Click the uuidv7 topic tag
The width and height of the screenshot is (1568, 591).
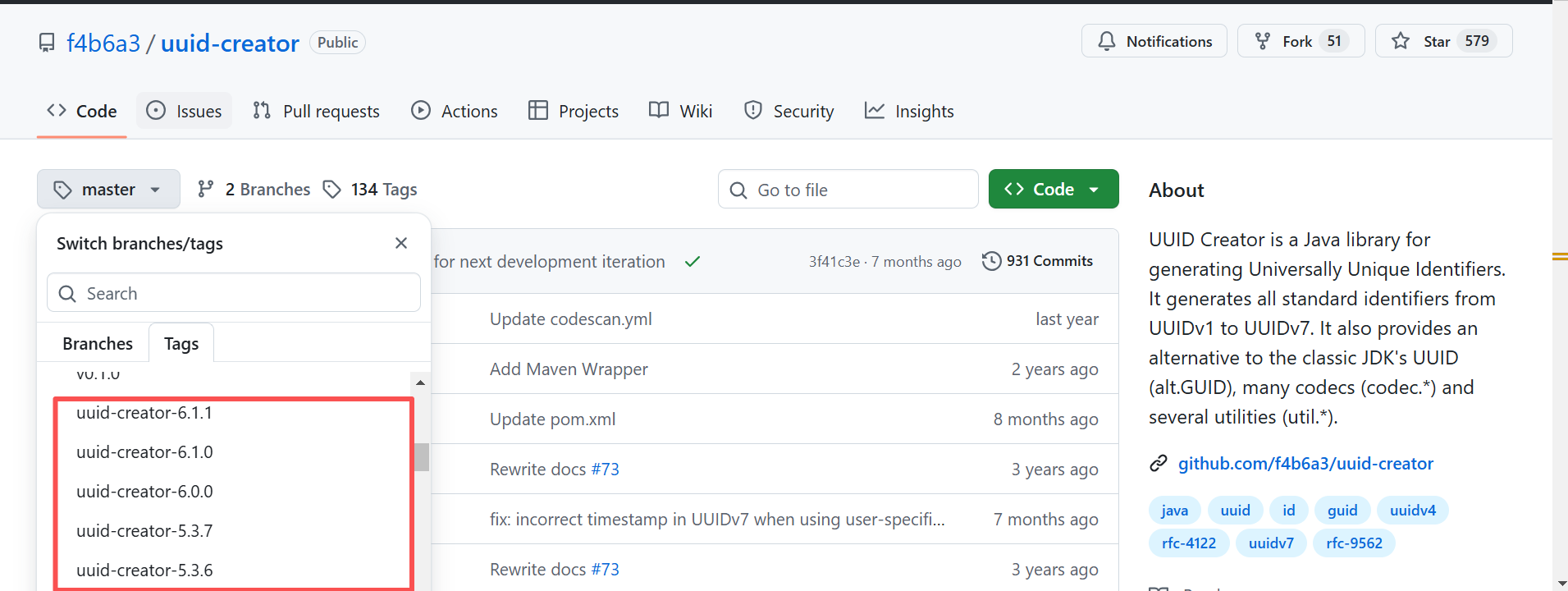1271,543
